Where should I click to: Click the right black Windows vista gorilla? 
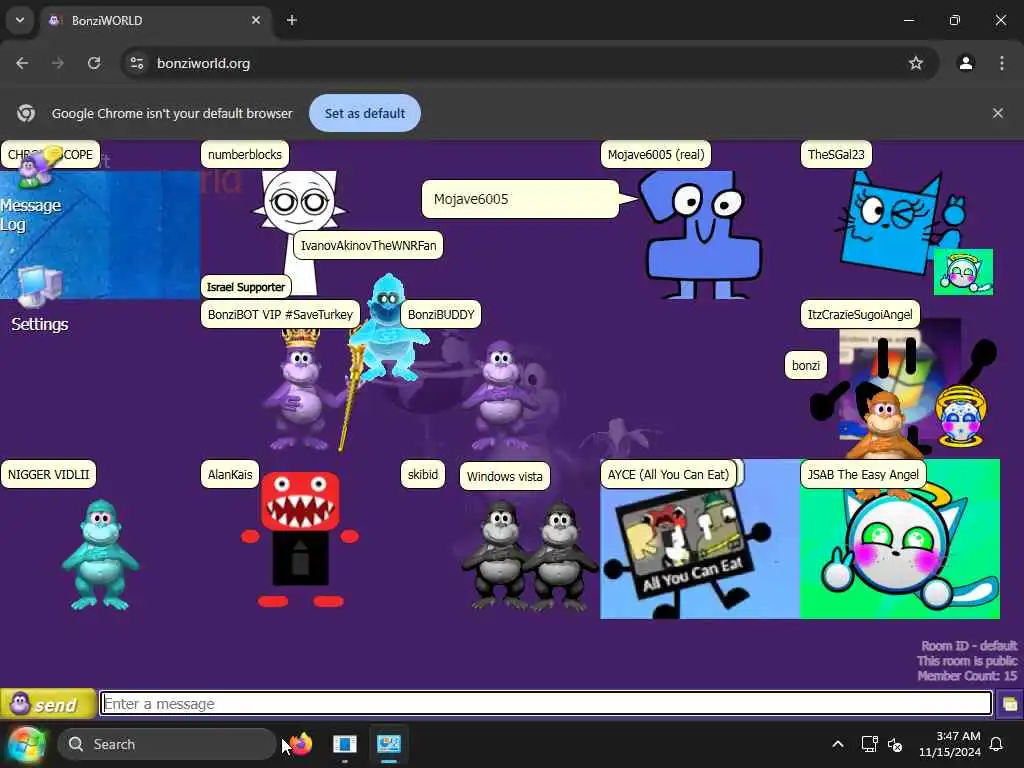pyautogui.click(x=560, y=555)
